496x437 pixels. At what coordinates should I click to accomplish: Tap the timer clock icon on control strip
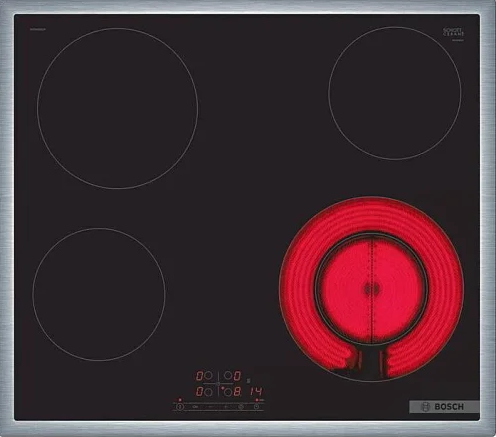click(241, 407)
